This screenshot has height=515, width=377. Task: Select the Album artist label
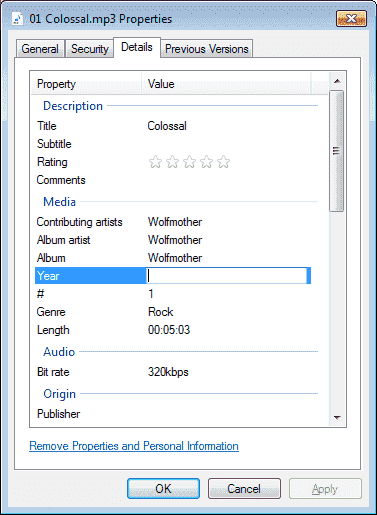click(63, 240)
